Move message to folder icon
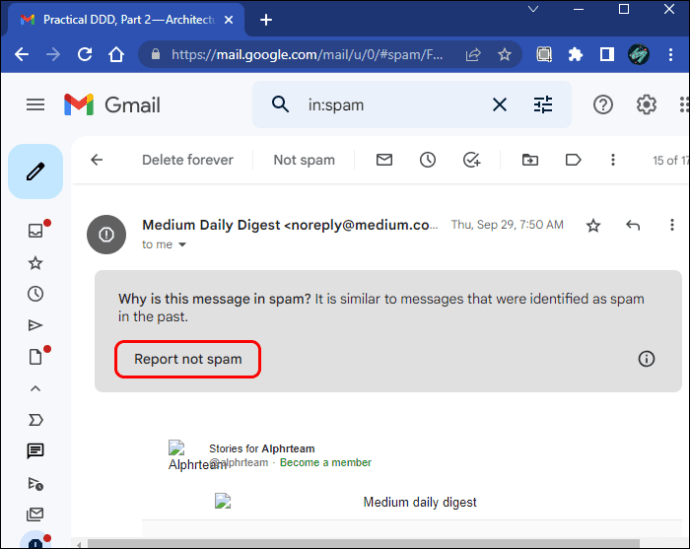690x549 pixels. [530, 160]
